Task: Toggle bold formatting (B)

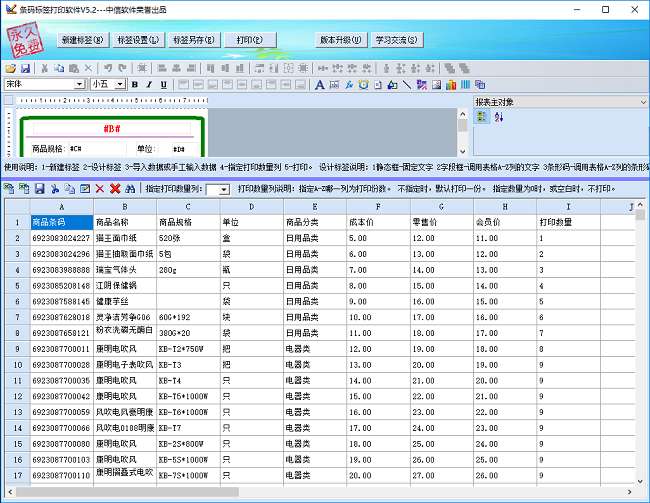Action: 135,85
